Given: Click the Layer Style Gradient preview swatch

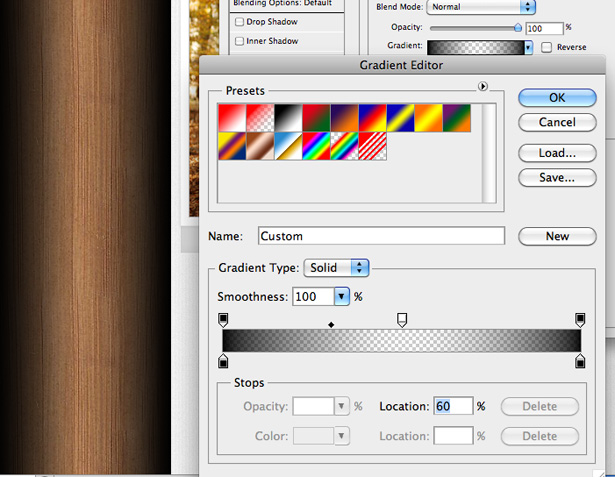Looking at the screenshot, I should (x=476, y=47).
